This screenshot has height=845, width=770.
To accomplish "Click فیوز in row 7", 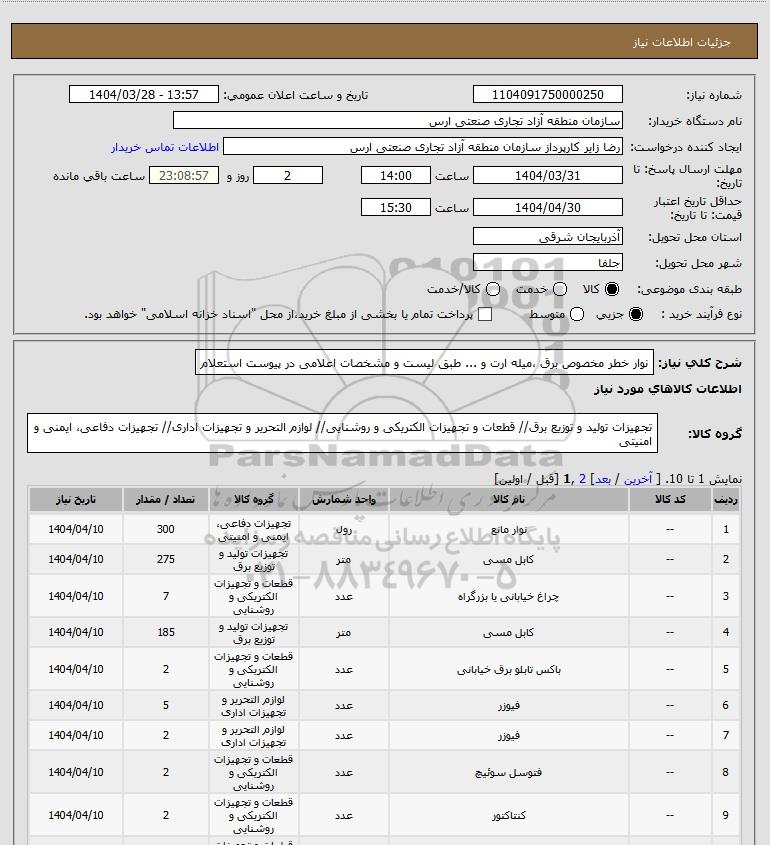I will (509, 736).
